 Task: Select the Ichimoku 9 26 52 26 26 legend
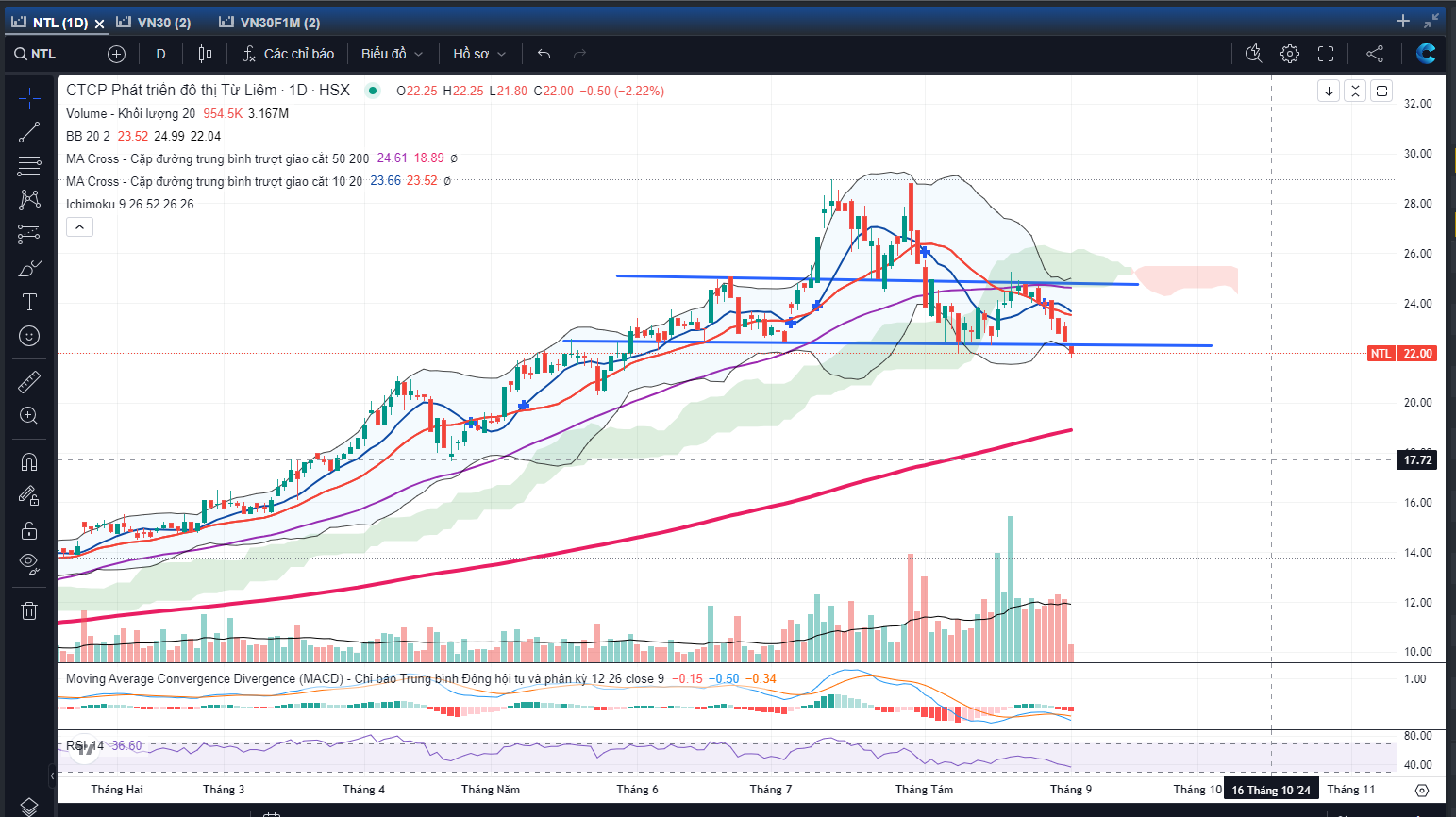(x=130, y=204)
